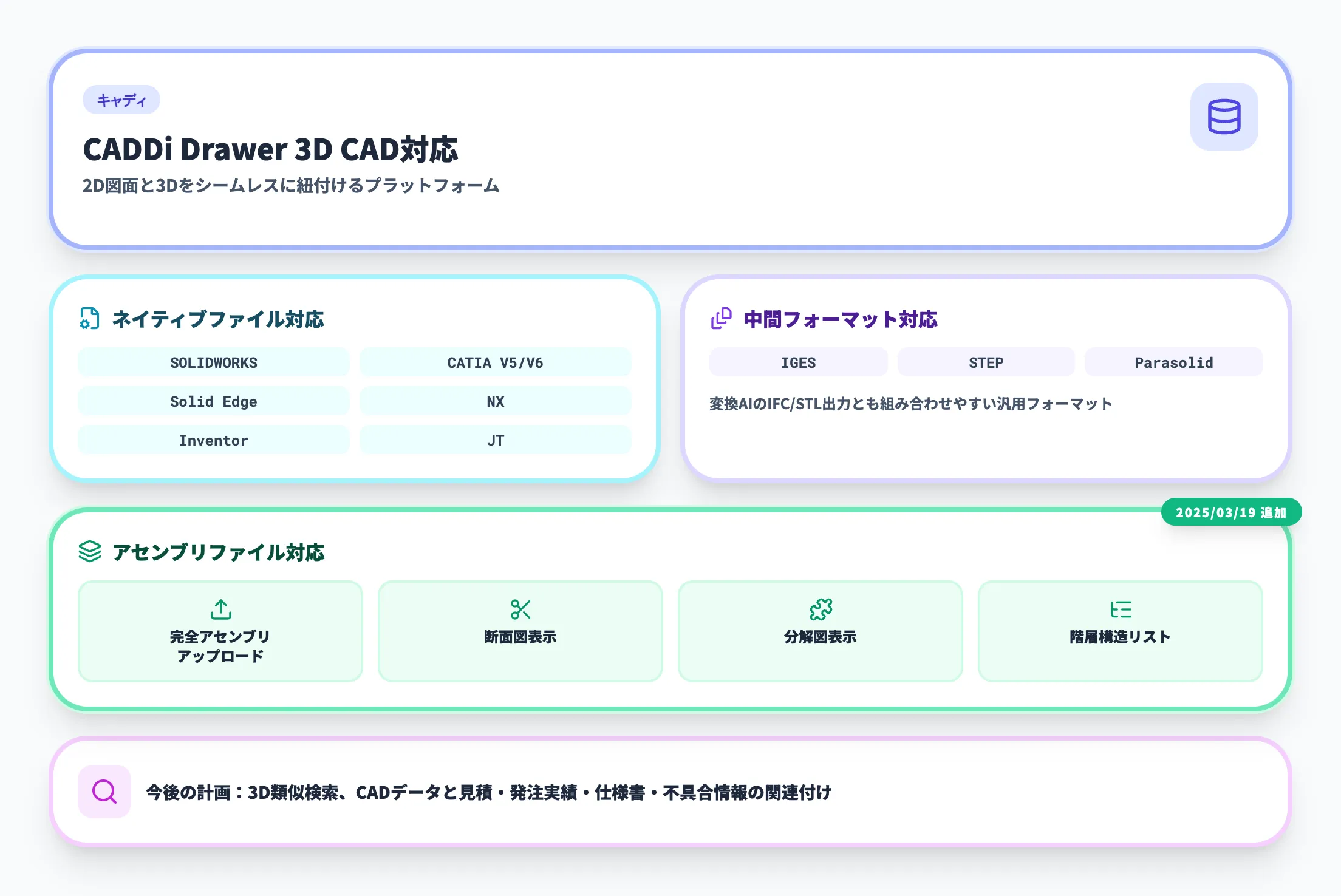Select the 2025/03/19 追加 badge
Screen dimensions: 1341x896
click(1230, 512)
